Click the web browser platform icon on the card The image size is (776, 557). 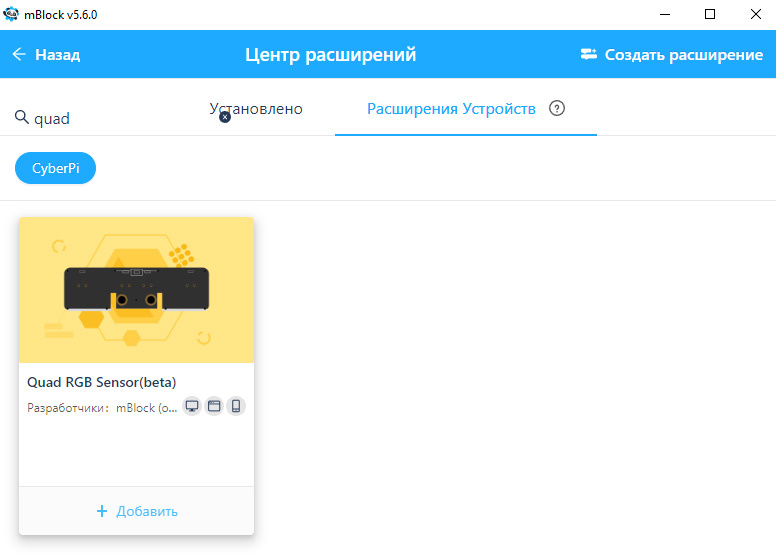pos(214,406)
